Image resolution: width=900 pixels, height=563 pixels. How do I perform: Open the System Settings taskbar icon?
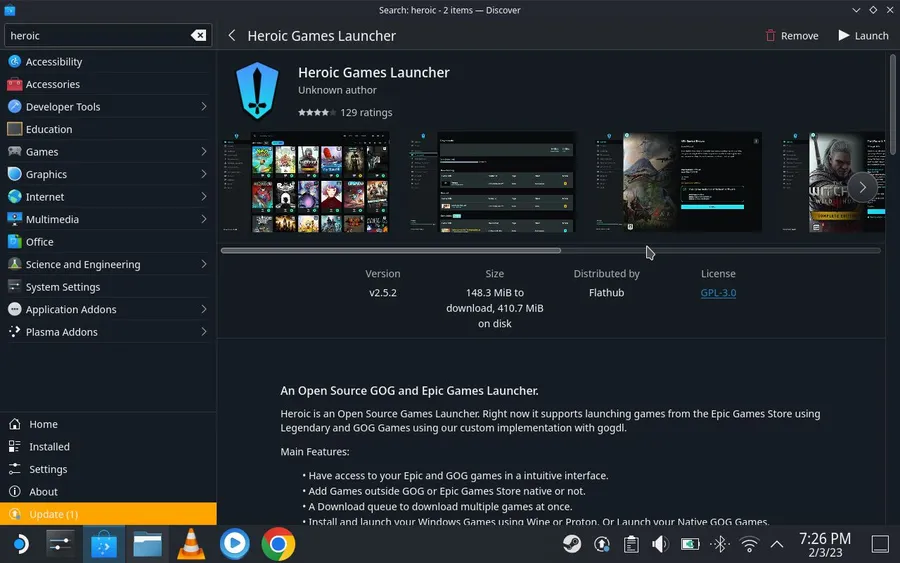tap(60, 544)
